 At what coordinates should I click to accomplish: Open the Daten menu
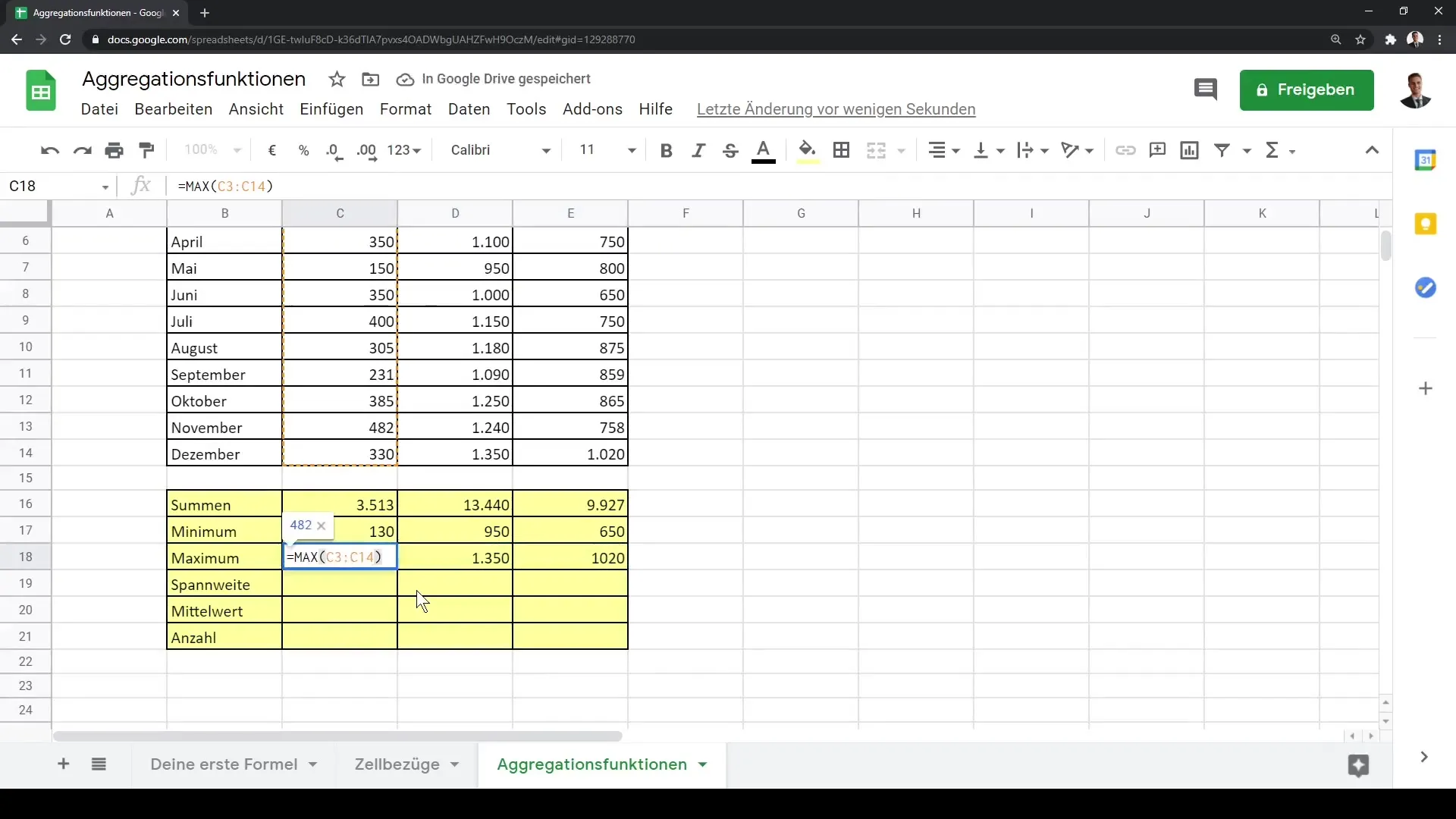tap(469, 109)
